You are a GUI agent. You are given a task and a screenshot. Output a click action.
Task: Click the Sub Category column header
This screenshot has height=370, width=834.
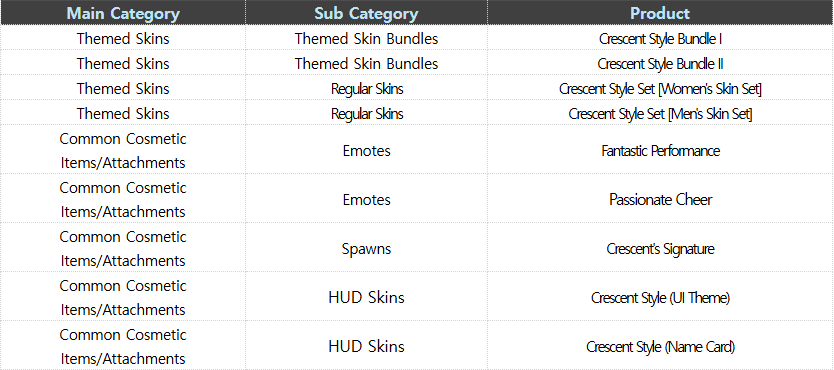(x=366, y=13)
